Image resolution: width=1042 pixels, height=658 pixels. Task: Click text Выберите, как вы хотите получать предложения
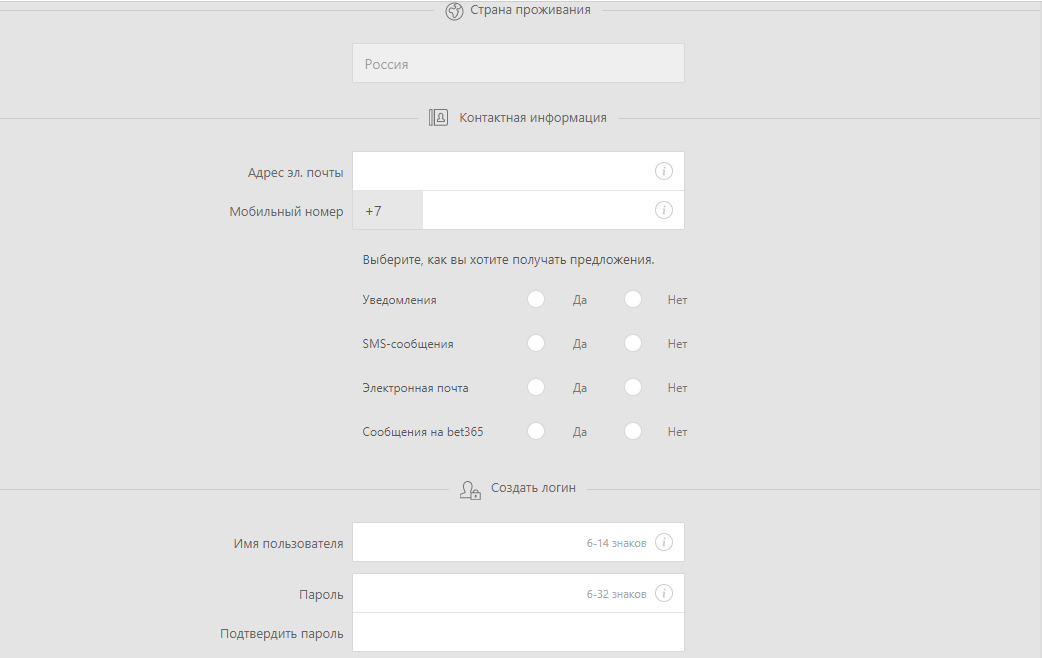point(508,260)
